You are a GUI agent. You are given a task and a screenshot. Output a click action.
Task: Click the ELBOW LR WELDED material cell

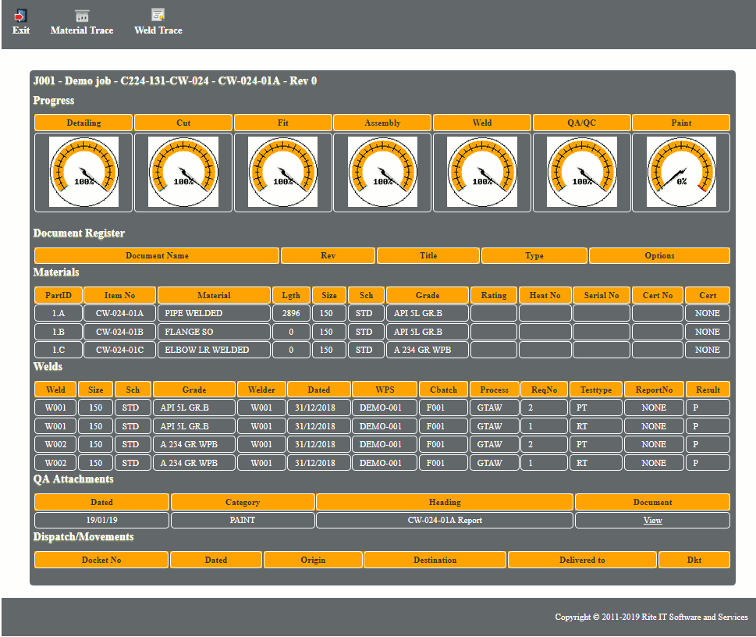point(214,350)
